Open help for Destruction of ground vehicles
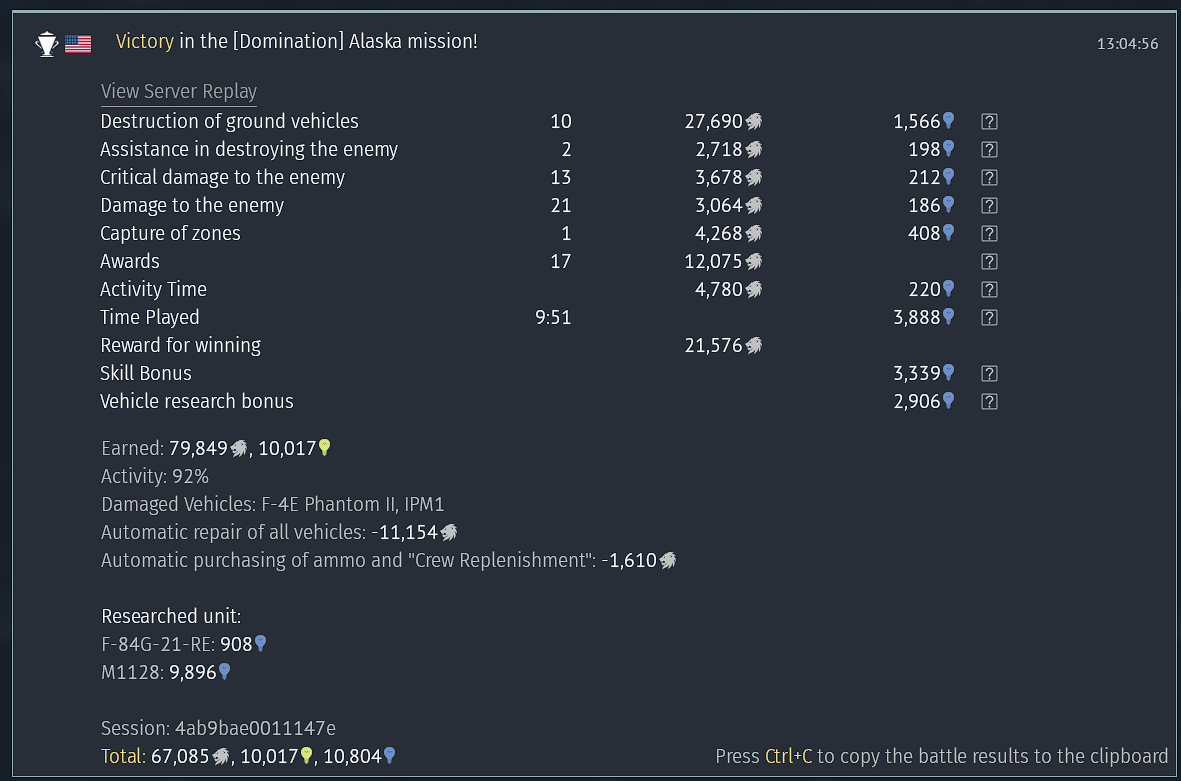This screenshot has width=1181, height=781. click(989, 121)
